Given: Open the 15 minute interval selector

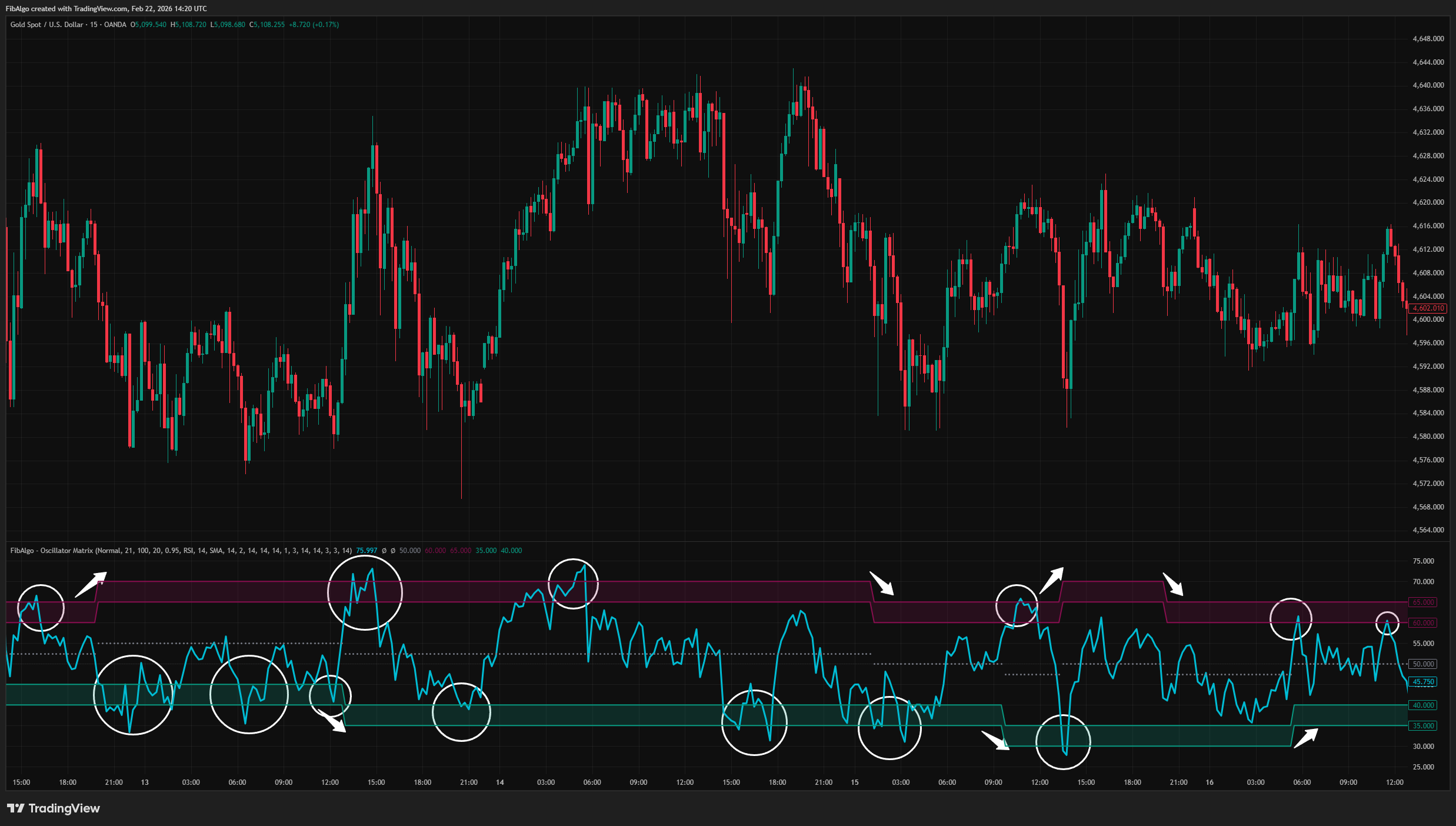Looking at the screenshot, I should (x=94, y=25).
